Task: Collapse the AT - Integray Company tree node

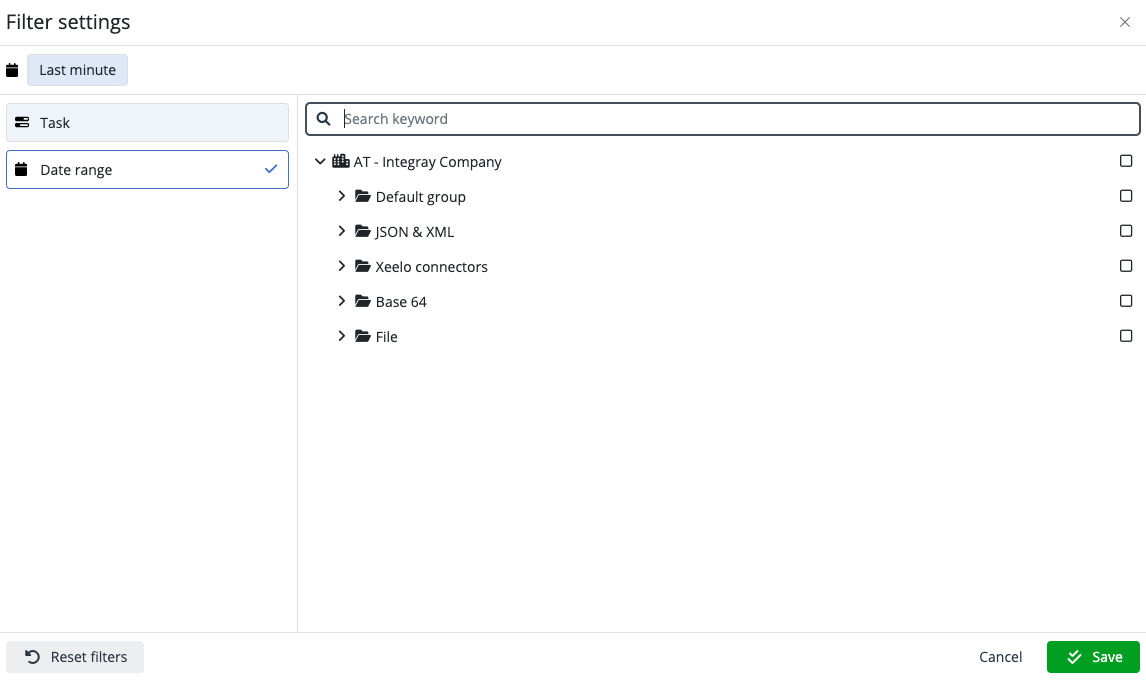Action: point(320,161)
